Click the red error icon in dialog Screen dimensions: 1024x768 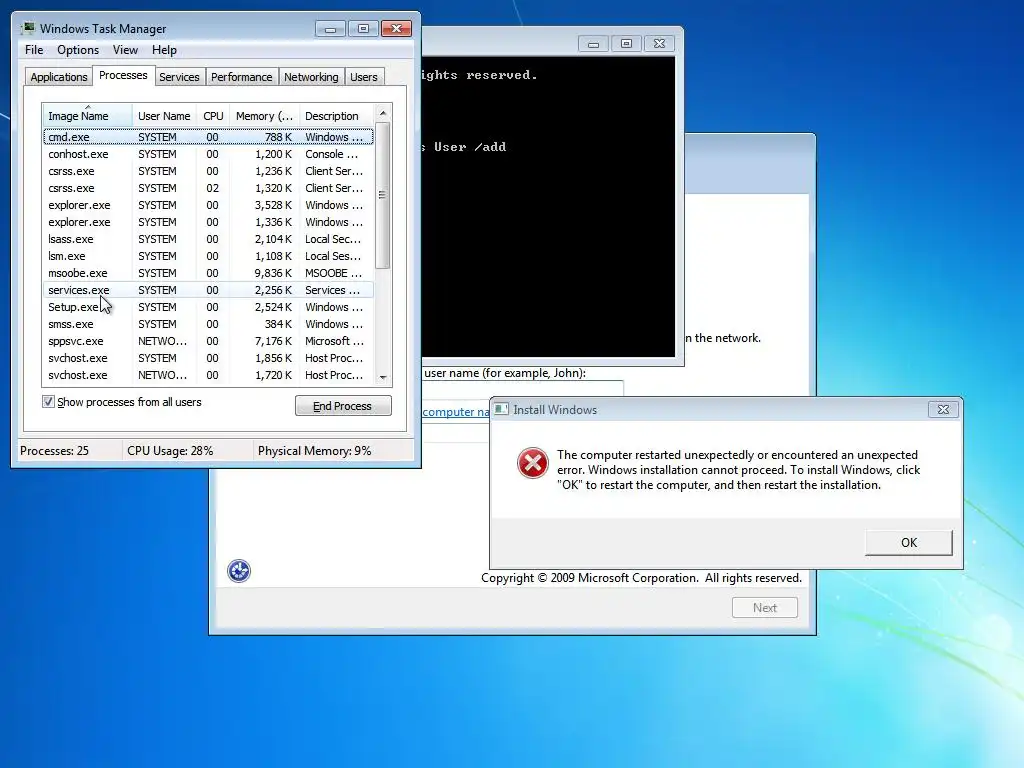tap(533, 463)
